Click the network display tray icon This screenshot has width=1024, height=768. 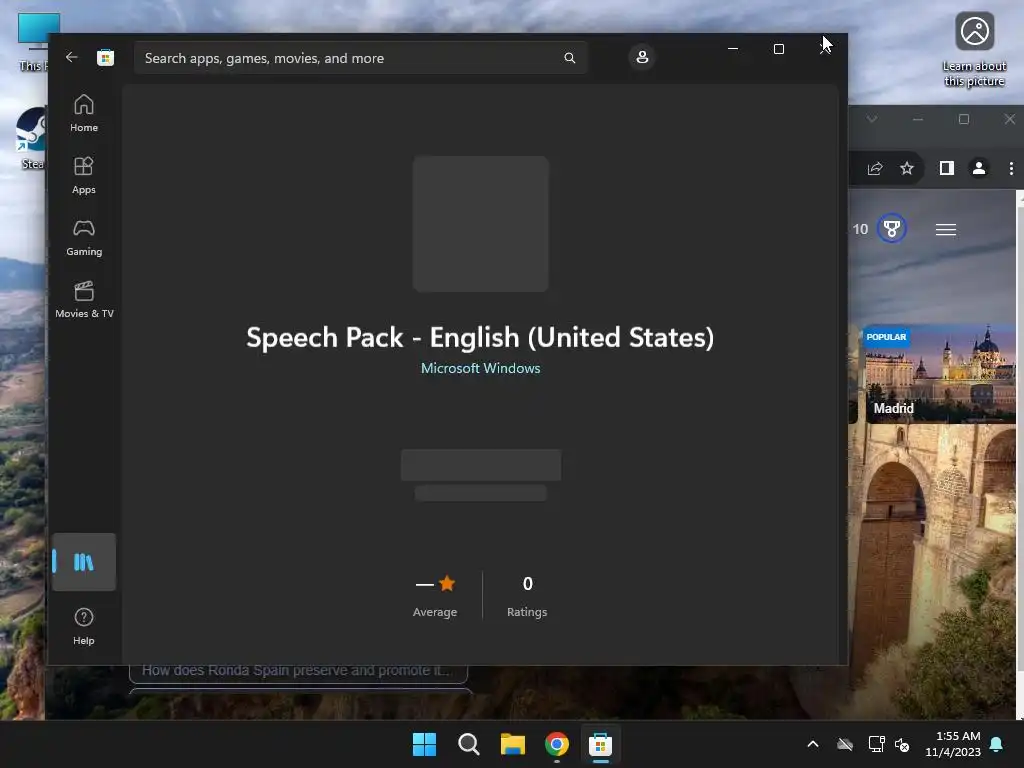876,744
